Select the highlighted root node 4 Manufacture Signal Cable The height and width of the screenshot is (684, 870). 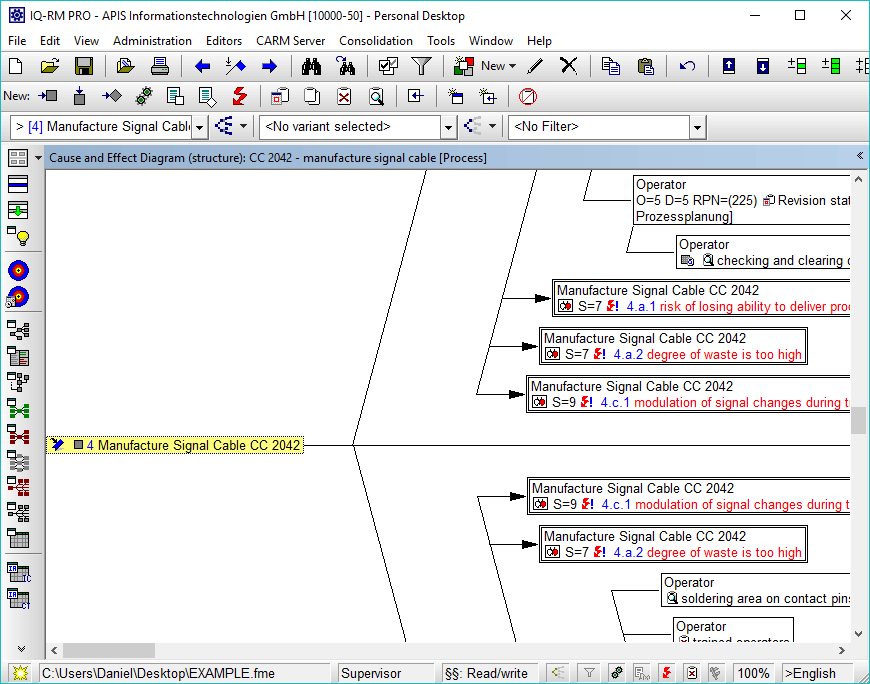(175, 445)
